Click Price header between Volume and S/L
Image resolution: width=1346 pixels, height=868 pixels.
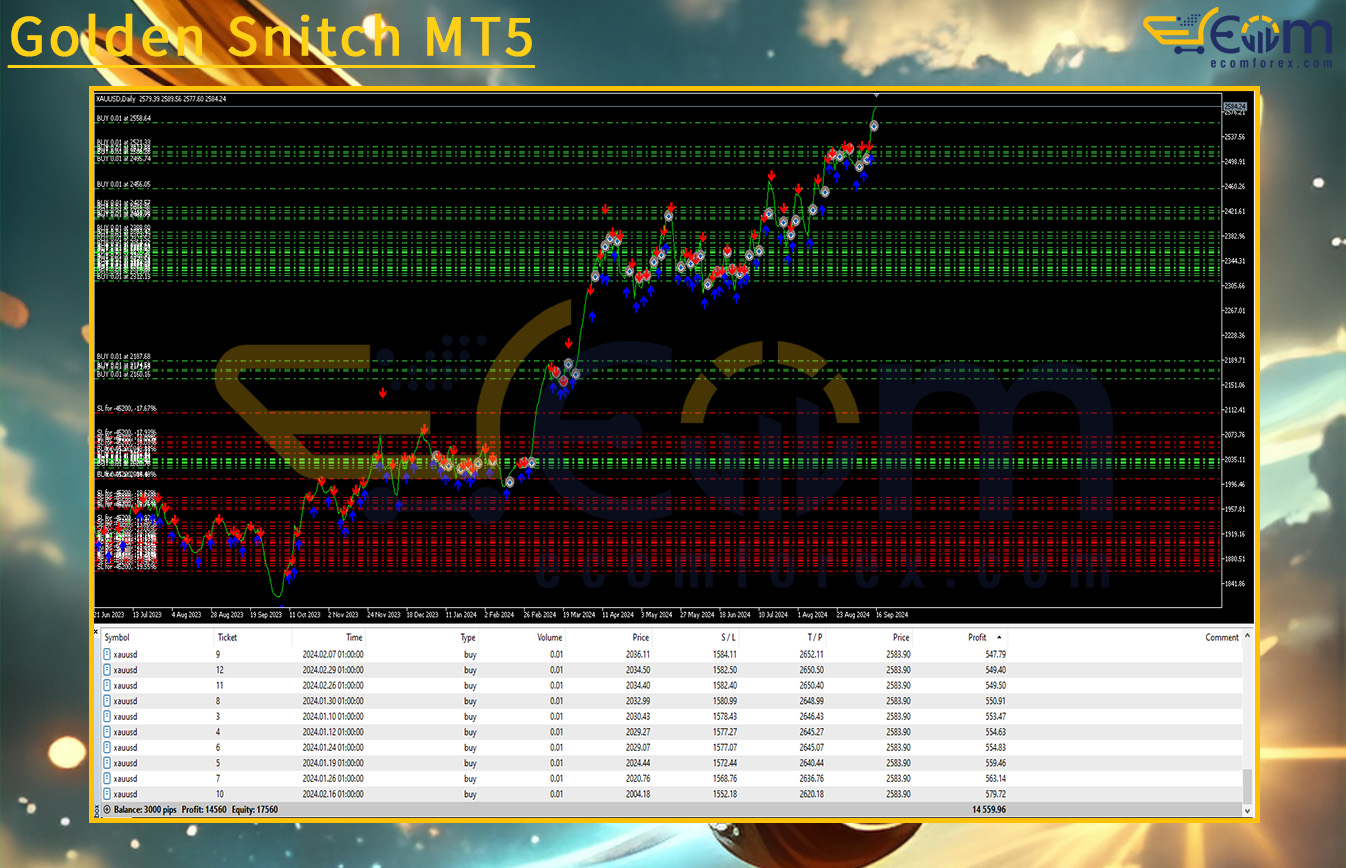pyautogui.click(x=640, y=637)
